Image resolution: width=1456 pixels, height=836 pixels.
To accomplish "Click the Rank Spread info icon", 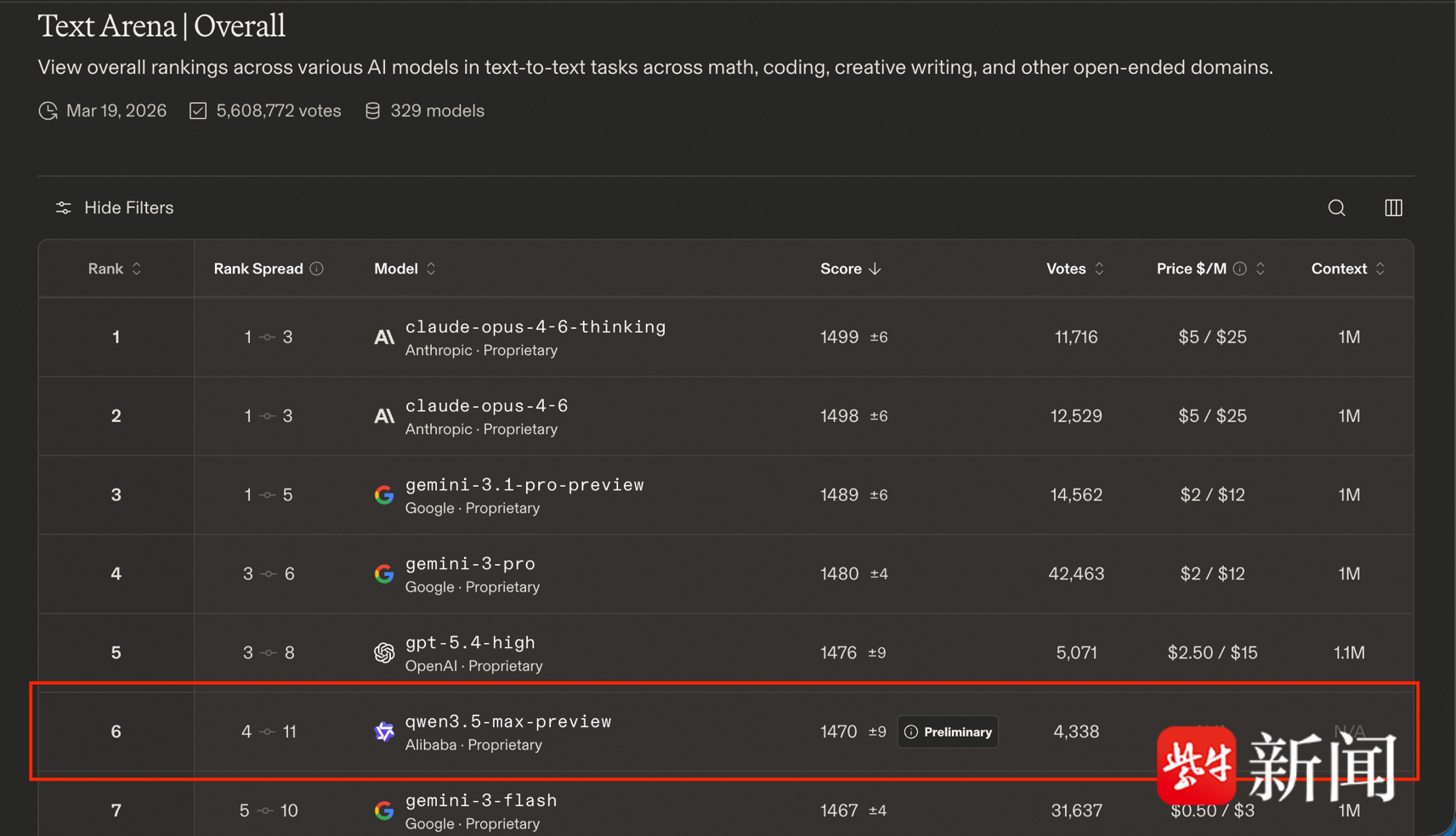I will (x=317, y=268).
